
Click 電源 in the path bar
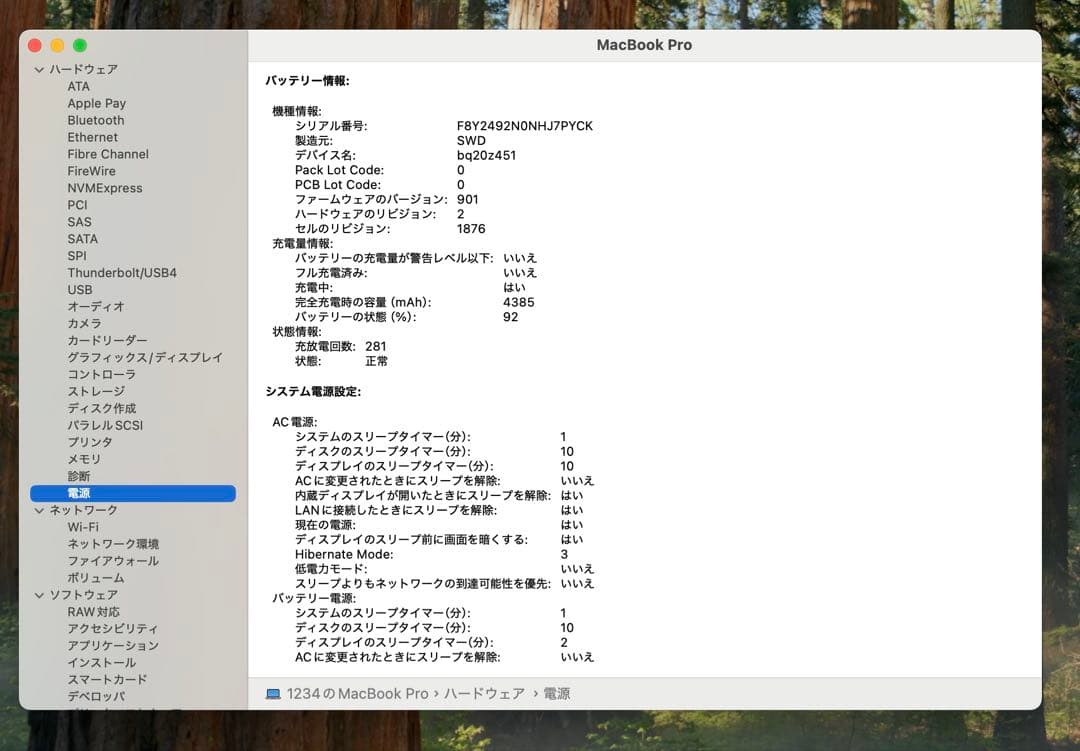[557, 694]
